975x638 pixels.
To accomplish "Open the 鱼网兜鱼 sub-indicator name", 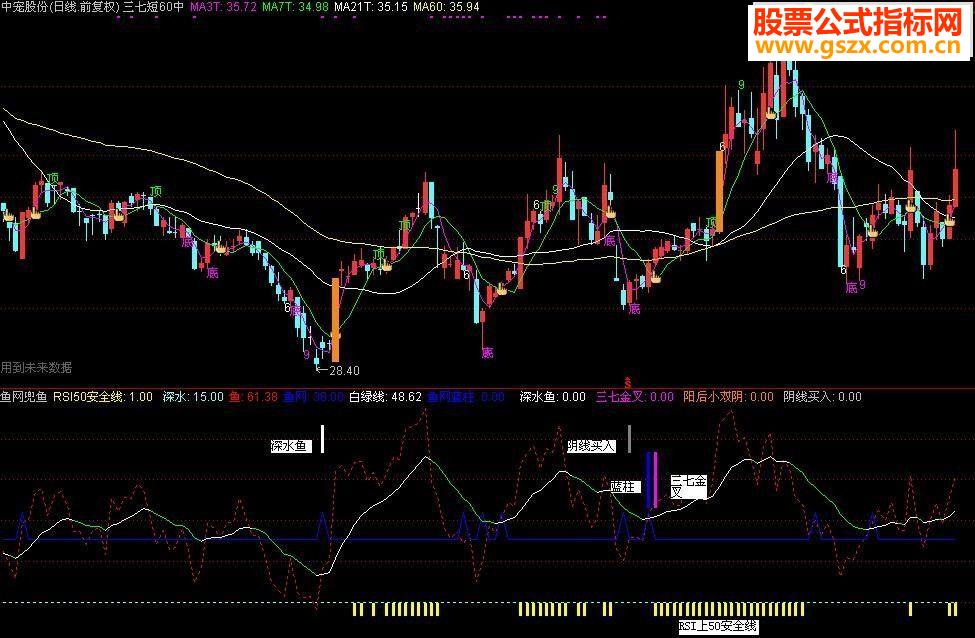I will [24, 397].
